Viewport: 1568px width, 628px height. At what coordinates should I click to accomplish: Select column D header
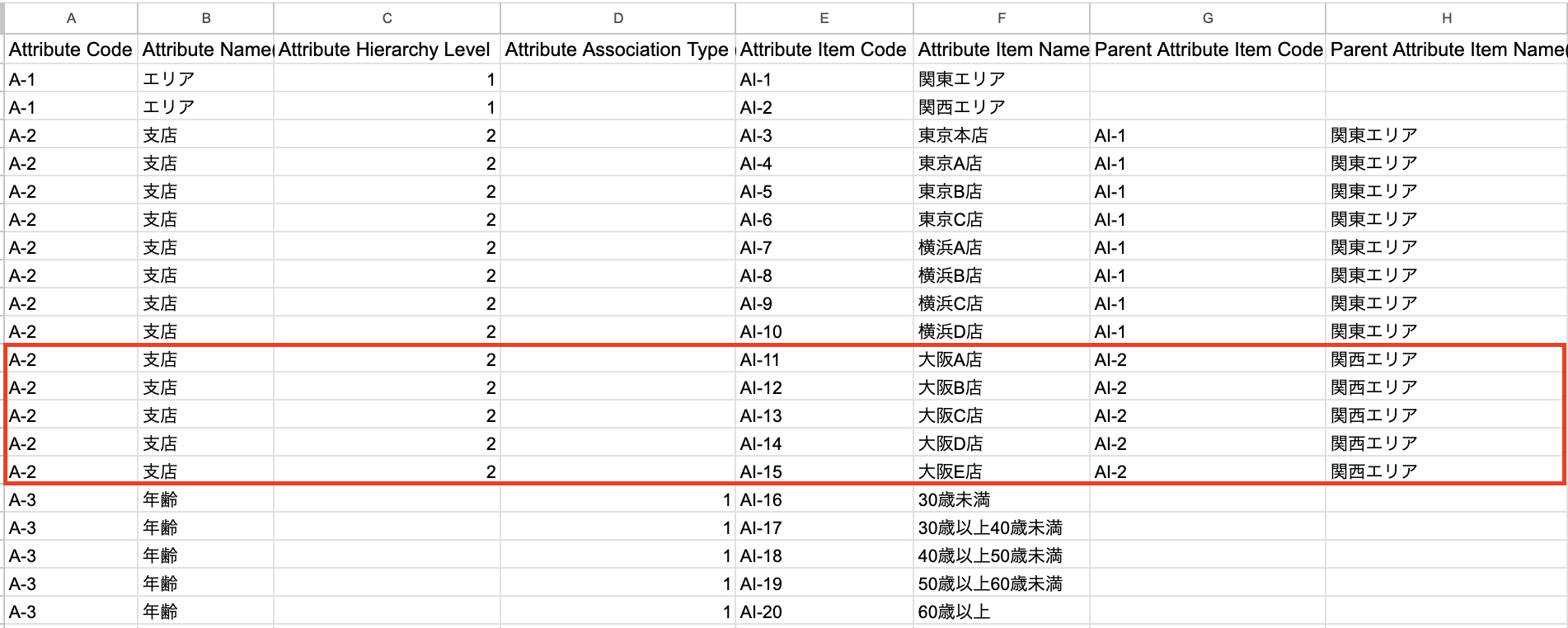(x=617, y=18)
